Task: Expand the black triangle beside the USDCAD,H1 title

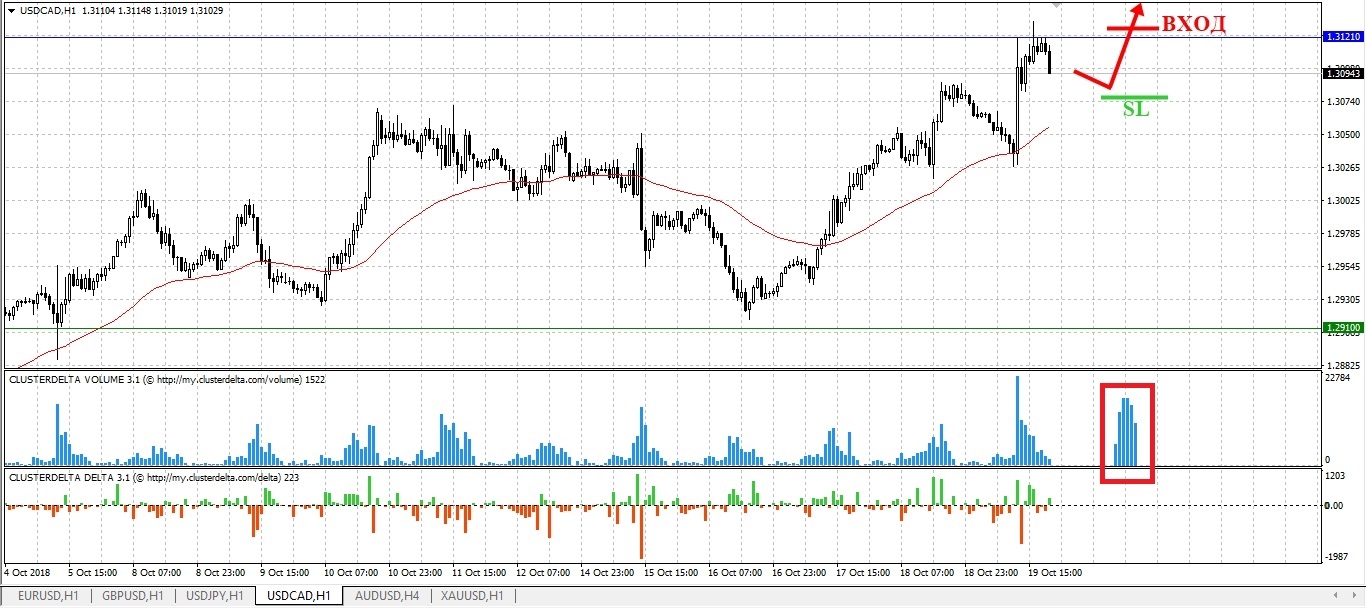Action: (x=11, y=10)
